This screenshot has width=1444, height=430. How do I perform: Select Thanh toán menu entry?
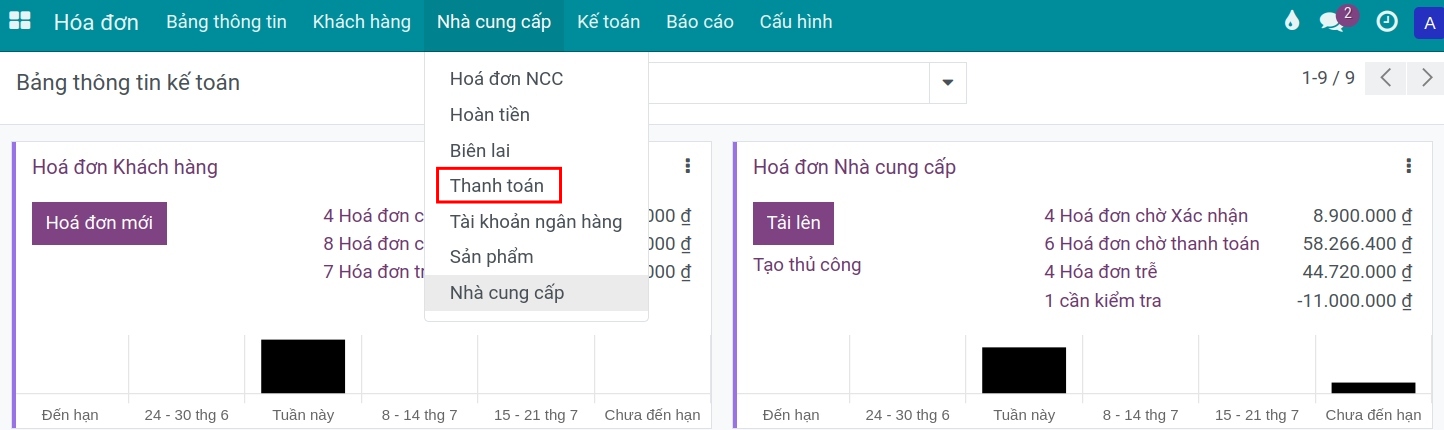(x=536, y=186)
